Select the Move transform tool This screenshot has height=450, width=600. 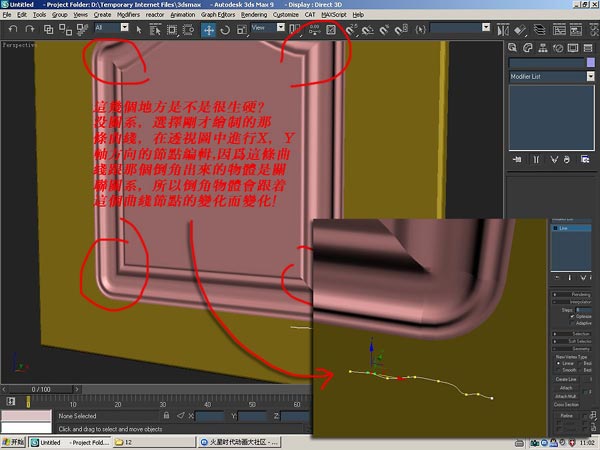209,30
